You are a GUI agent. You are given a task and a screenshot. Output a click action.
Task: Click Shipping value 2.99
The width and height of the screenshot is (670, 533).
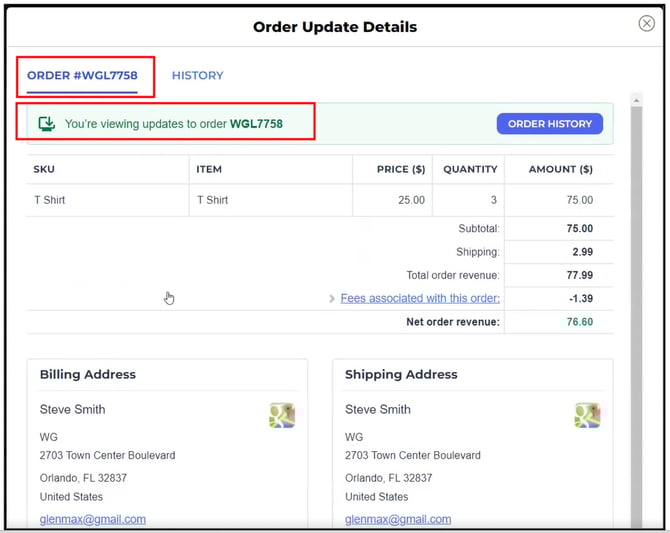tap(582, 252)
